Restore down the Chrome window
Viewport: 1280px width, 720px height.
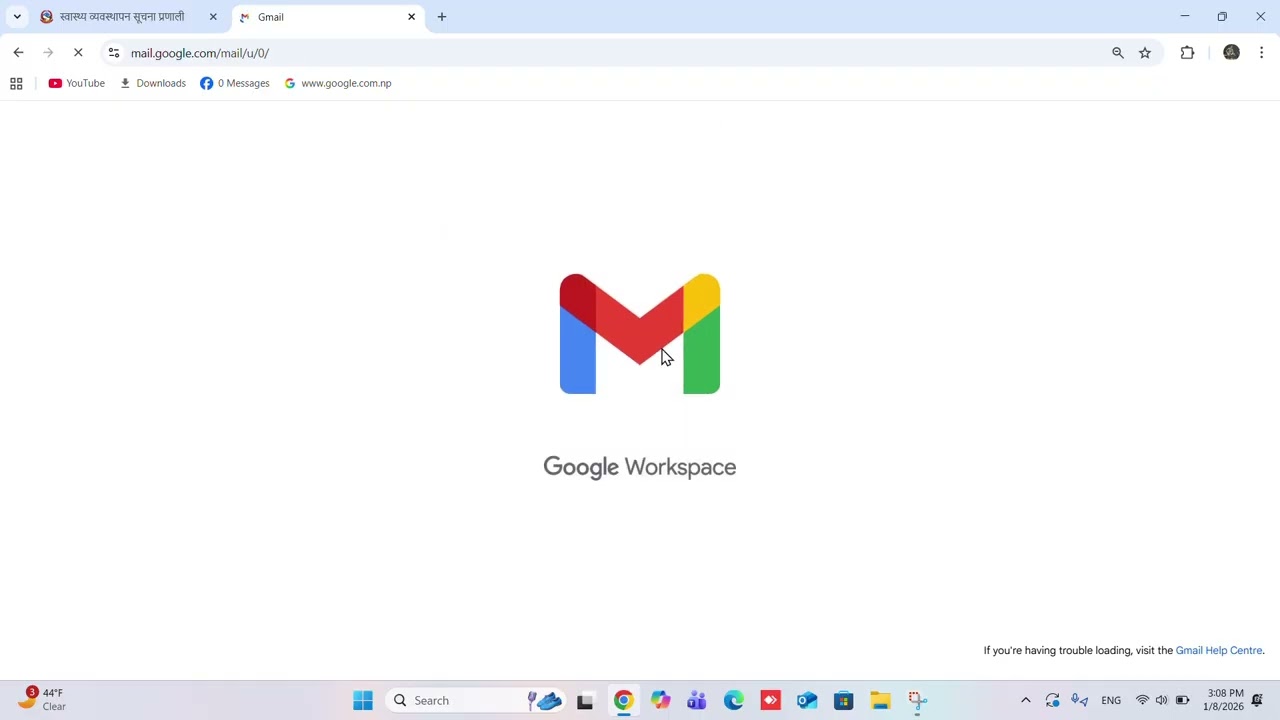coord(1222,17)
